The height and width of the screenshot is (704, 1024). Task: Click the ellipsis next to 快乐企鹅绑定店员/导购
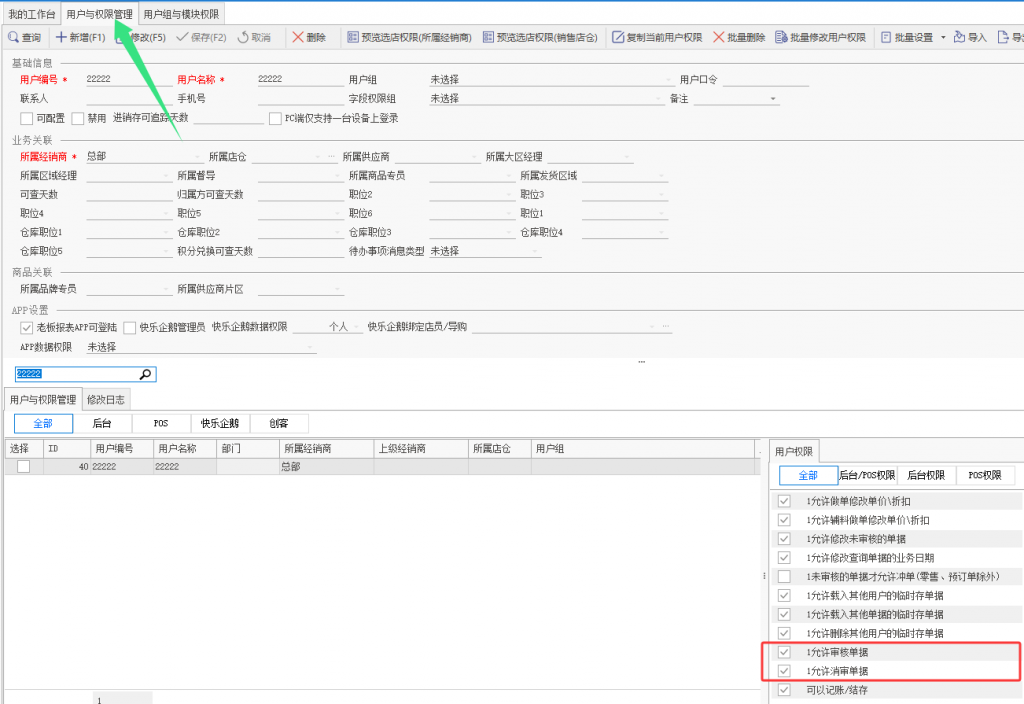pos(665,327)
